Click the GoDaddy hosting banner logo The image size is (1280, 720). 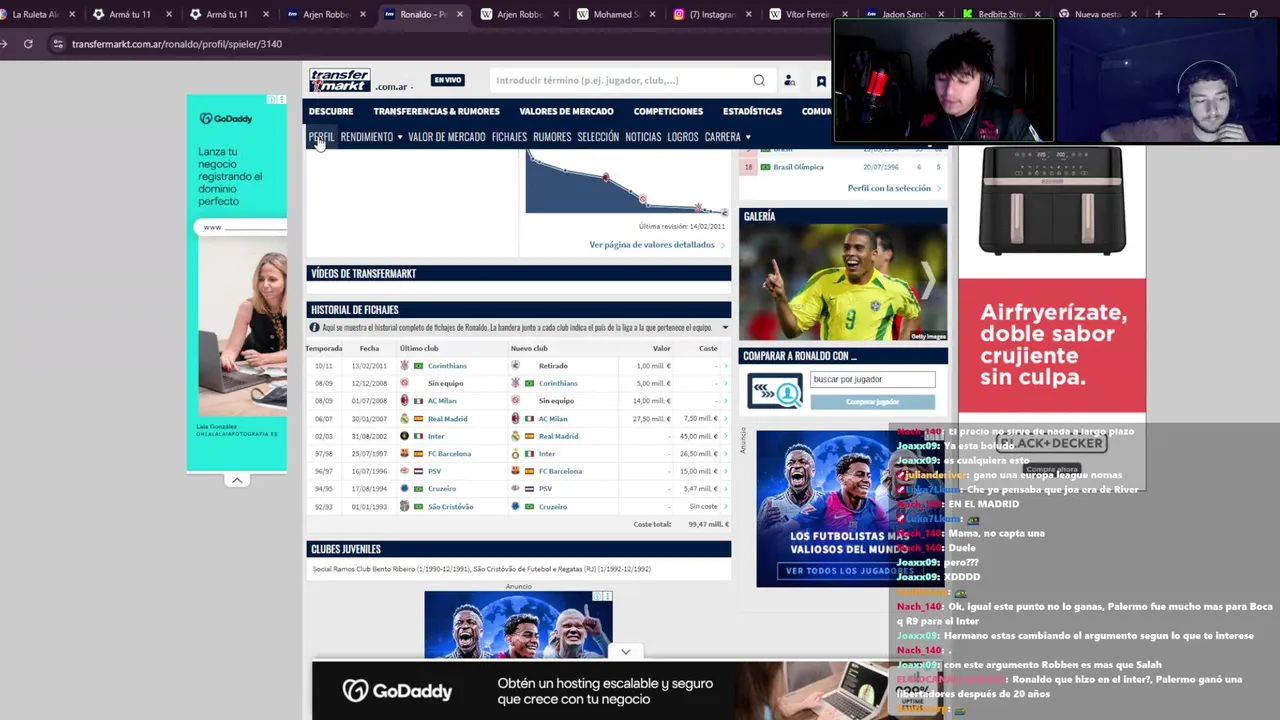click(x=397, y=691)
